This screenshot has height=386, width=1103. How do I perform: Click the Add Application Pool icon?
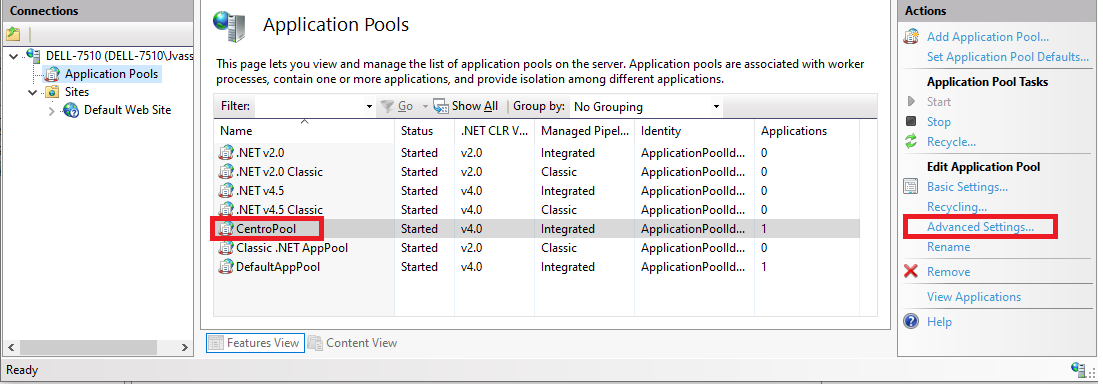click(911, 37)
